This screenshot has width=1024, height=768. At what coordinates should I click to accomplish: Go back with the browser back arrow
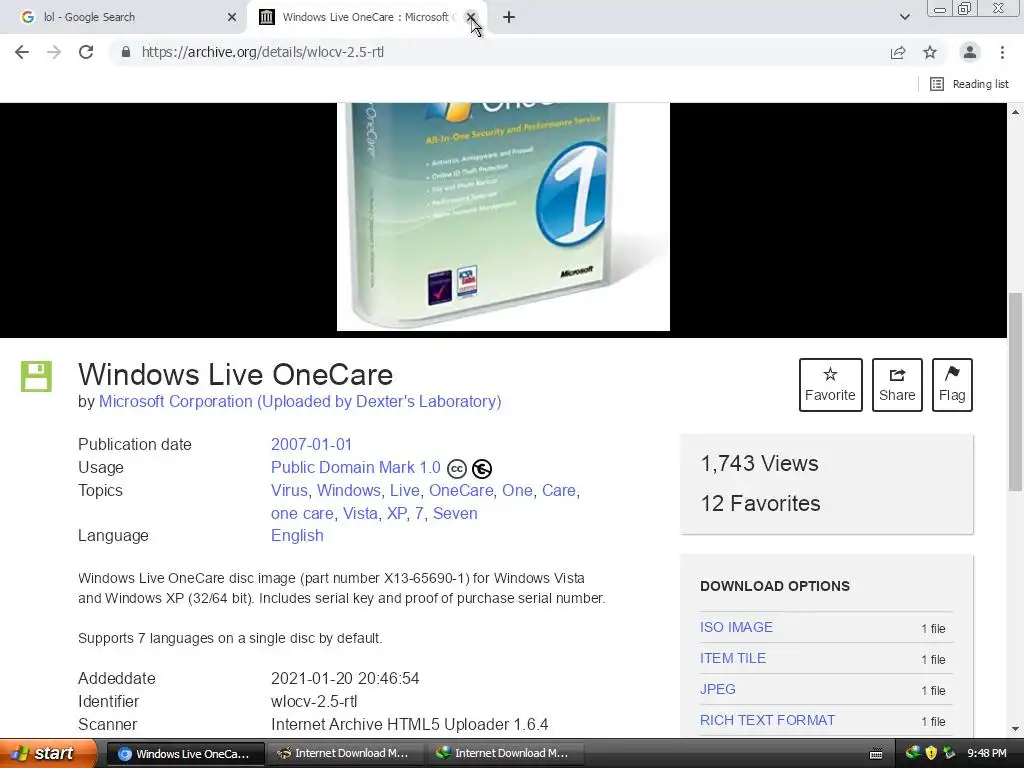22,52
